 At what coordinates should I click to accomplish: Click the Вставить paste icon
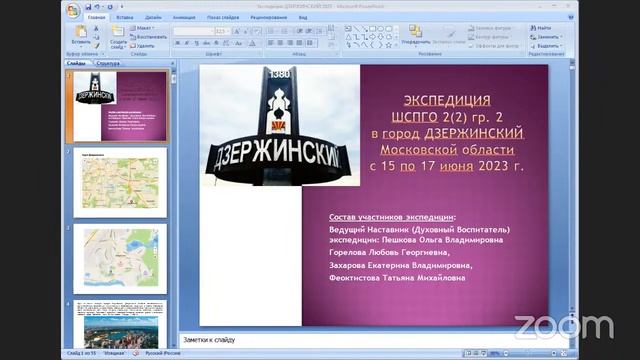click(81, 32)
